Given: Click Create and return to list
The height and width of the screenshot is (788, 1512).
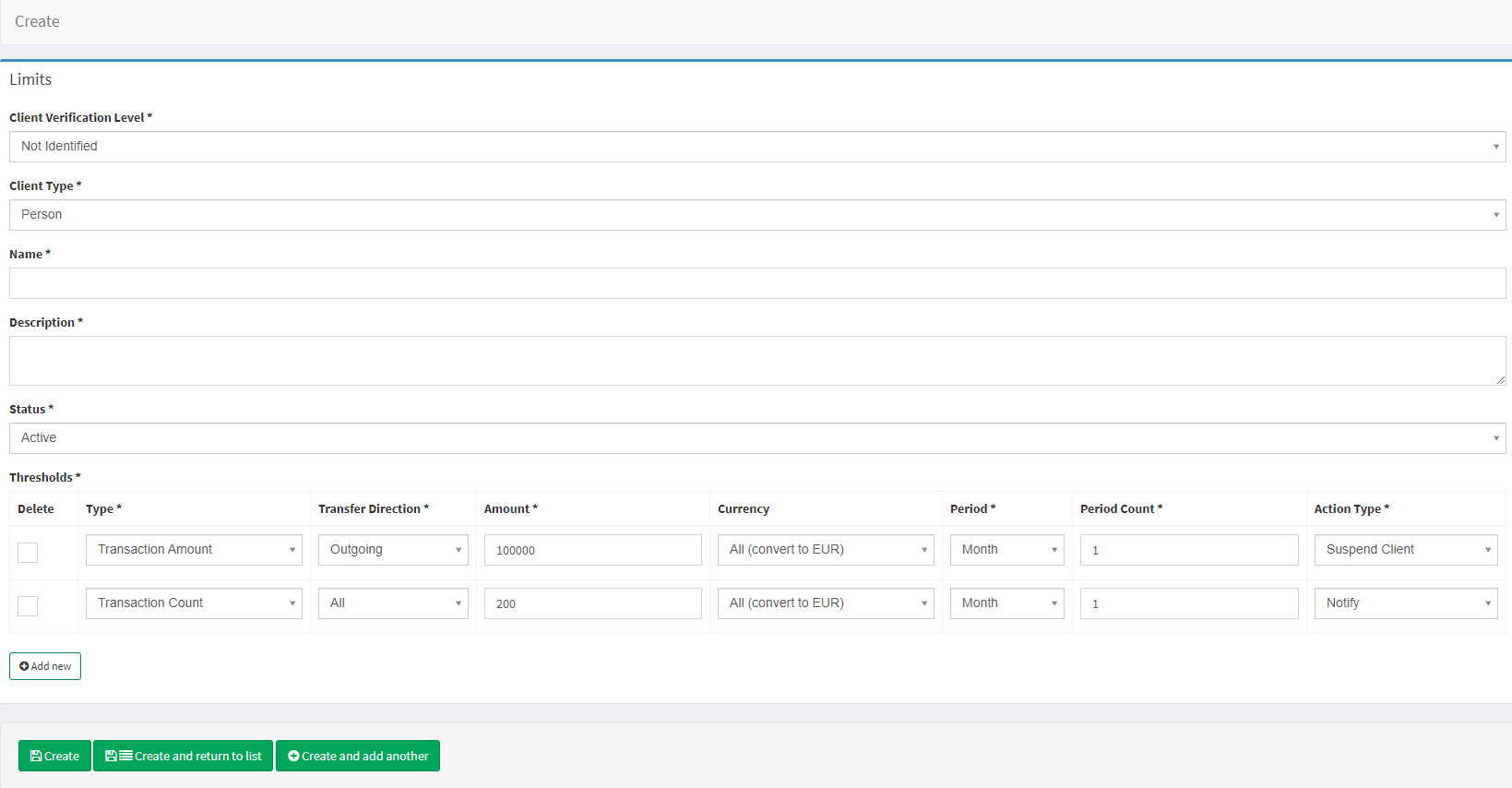Looking at the screenshot, I should tap(183, 756).
